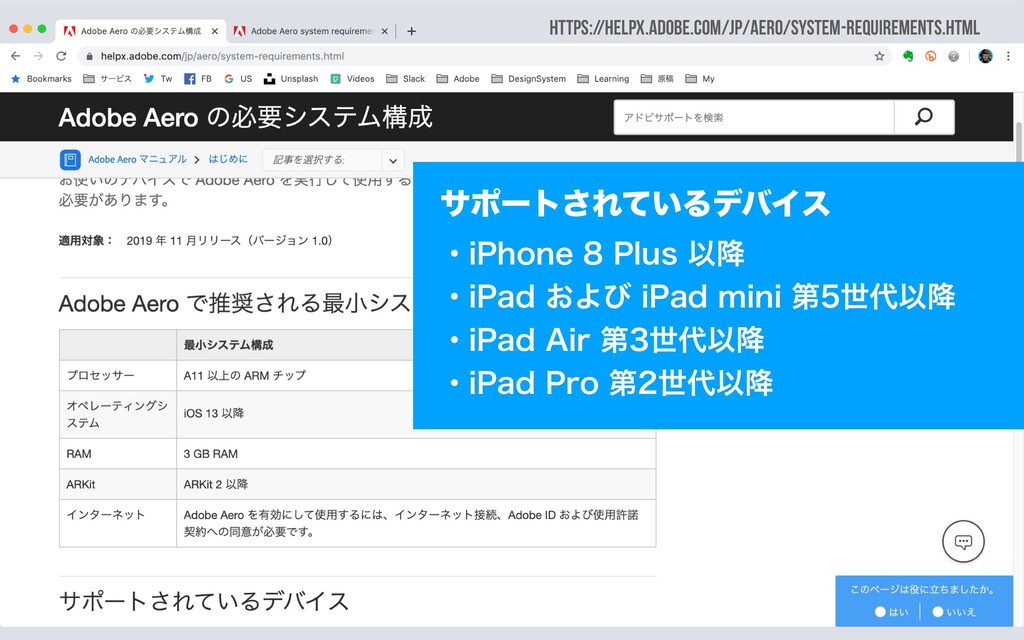Viewport: 1024px width, 640px height.
Task: Select いいえ in the feedback box
Action: click(x=954, y=612)
